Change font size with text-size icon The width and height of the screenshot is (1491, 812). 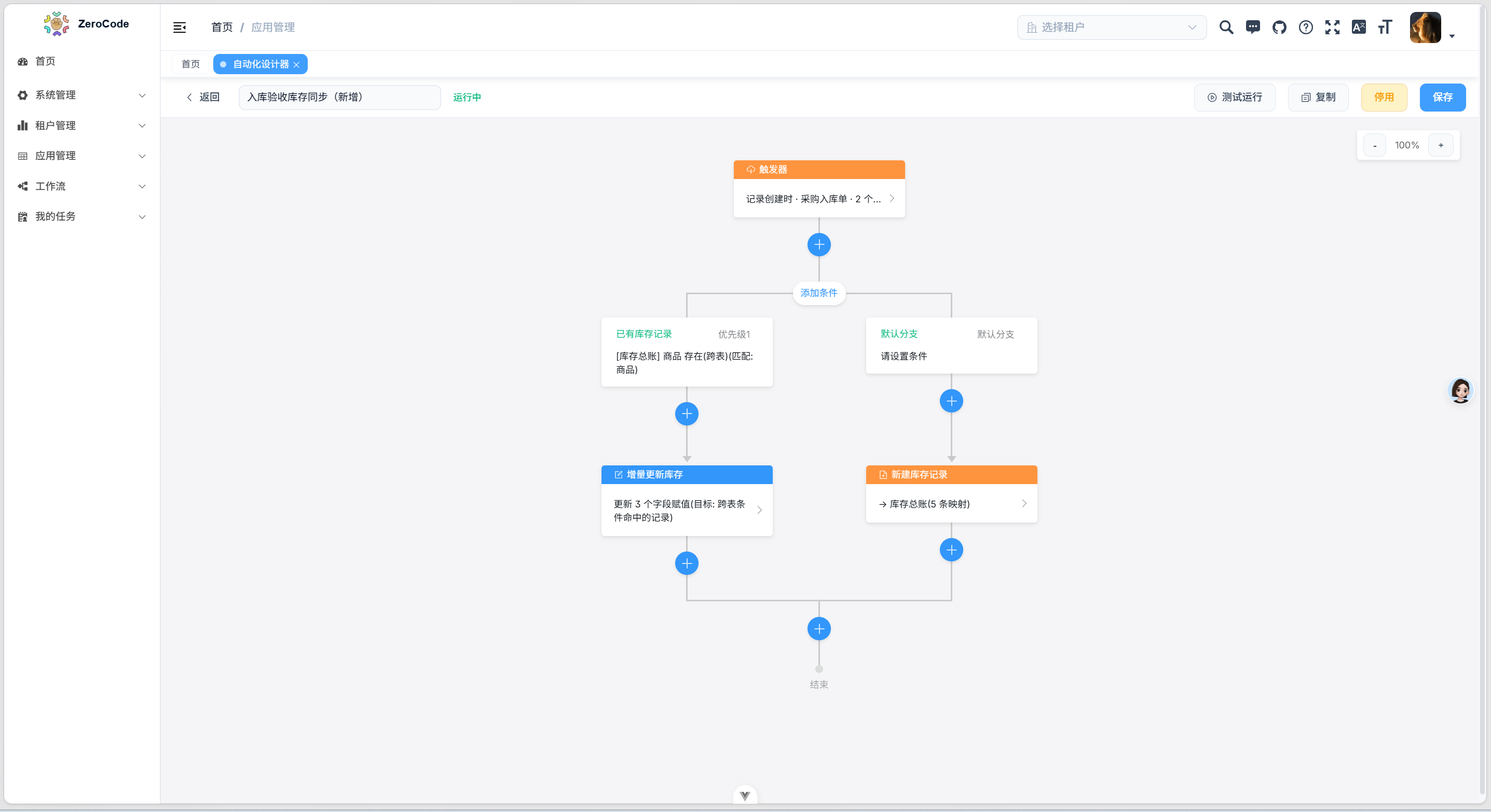click(x=1385, y=27)
